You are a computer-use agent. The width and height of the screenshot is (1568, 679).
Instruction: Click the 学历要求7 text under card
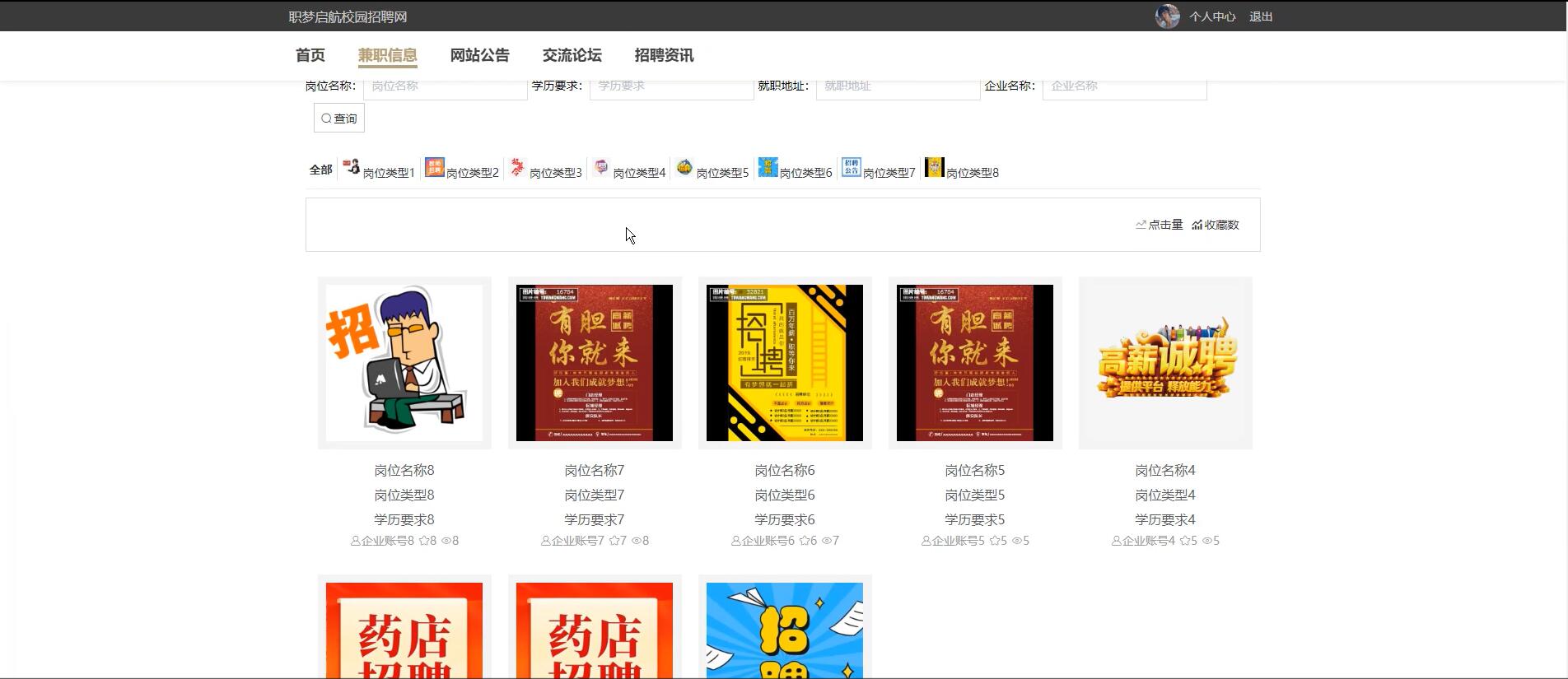pyautogui.click(x=595, y=520)
